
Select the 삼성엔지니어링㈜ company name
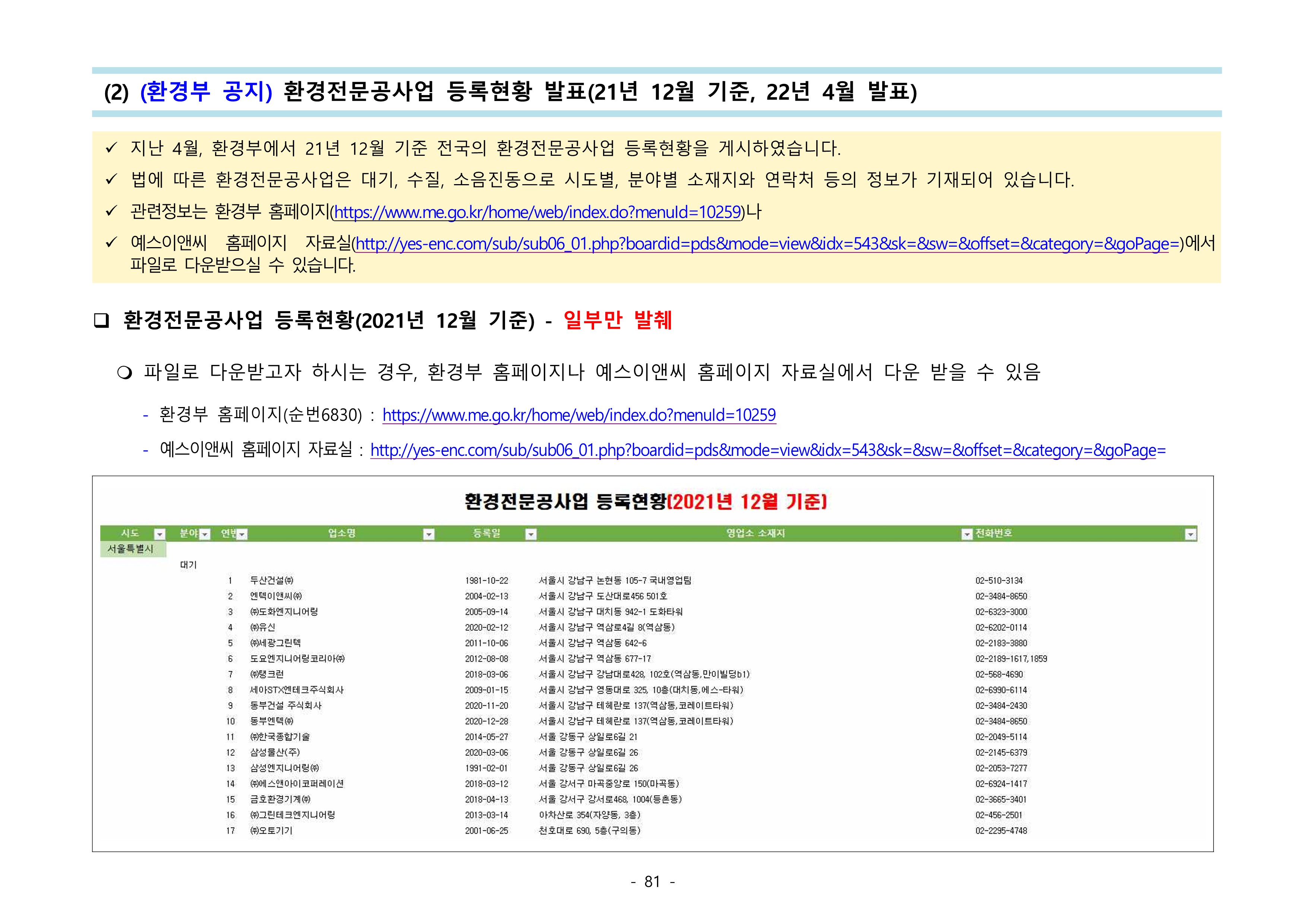coord(284,768)
